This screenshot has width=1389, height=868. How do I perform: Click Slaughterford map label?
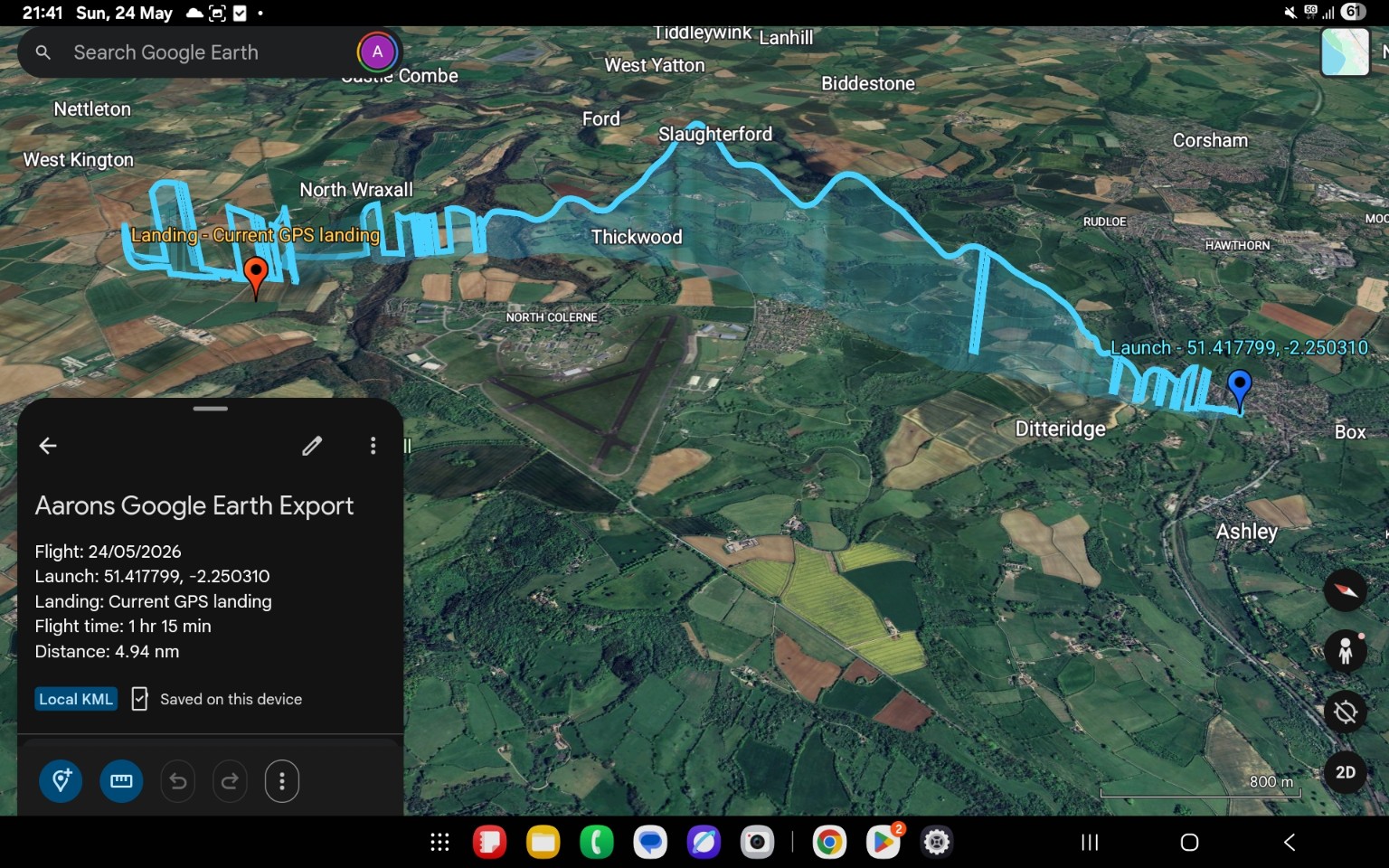(x=715, y=134)
